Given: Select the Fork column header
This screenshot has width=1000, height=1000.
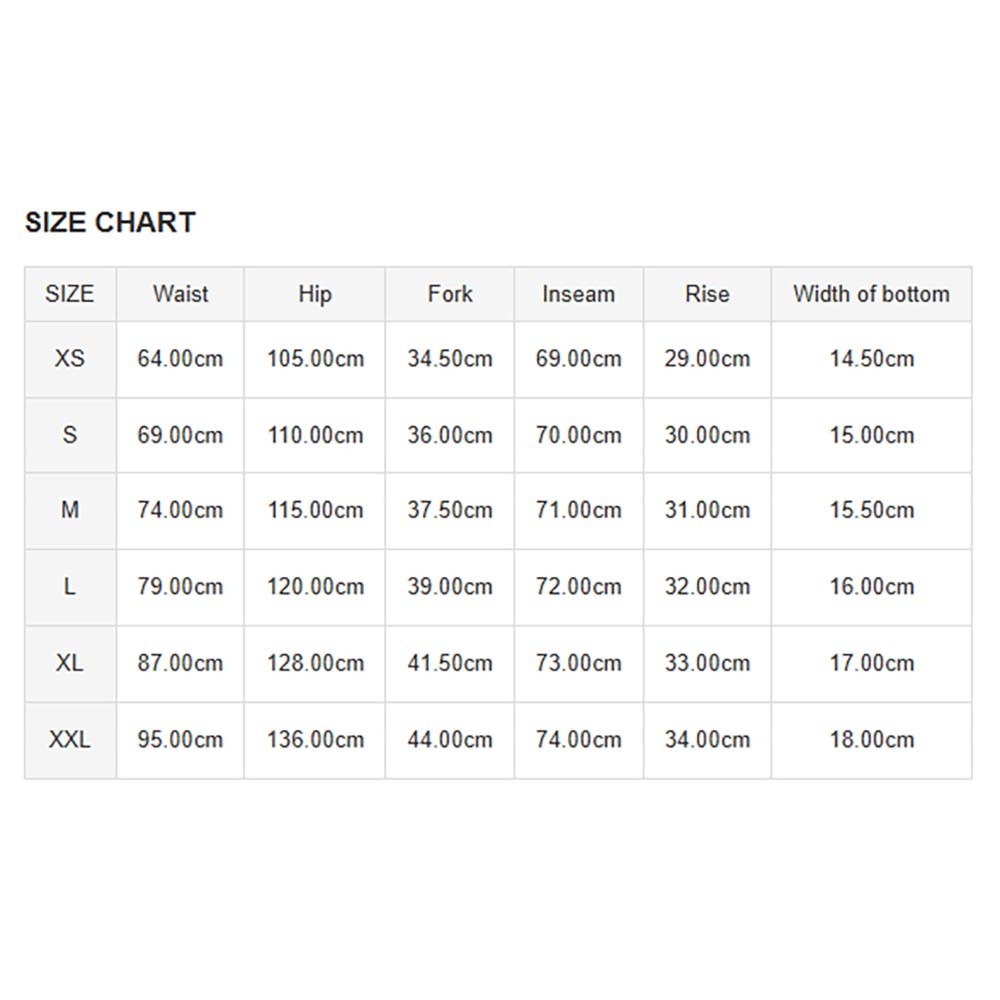Looking at the screenshot, I should 450,294.
